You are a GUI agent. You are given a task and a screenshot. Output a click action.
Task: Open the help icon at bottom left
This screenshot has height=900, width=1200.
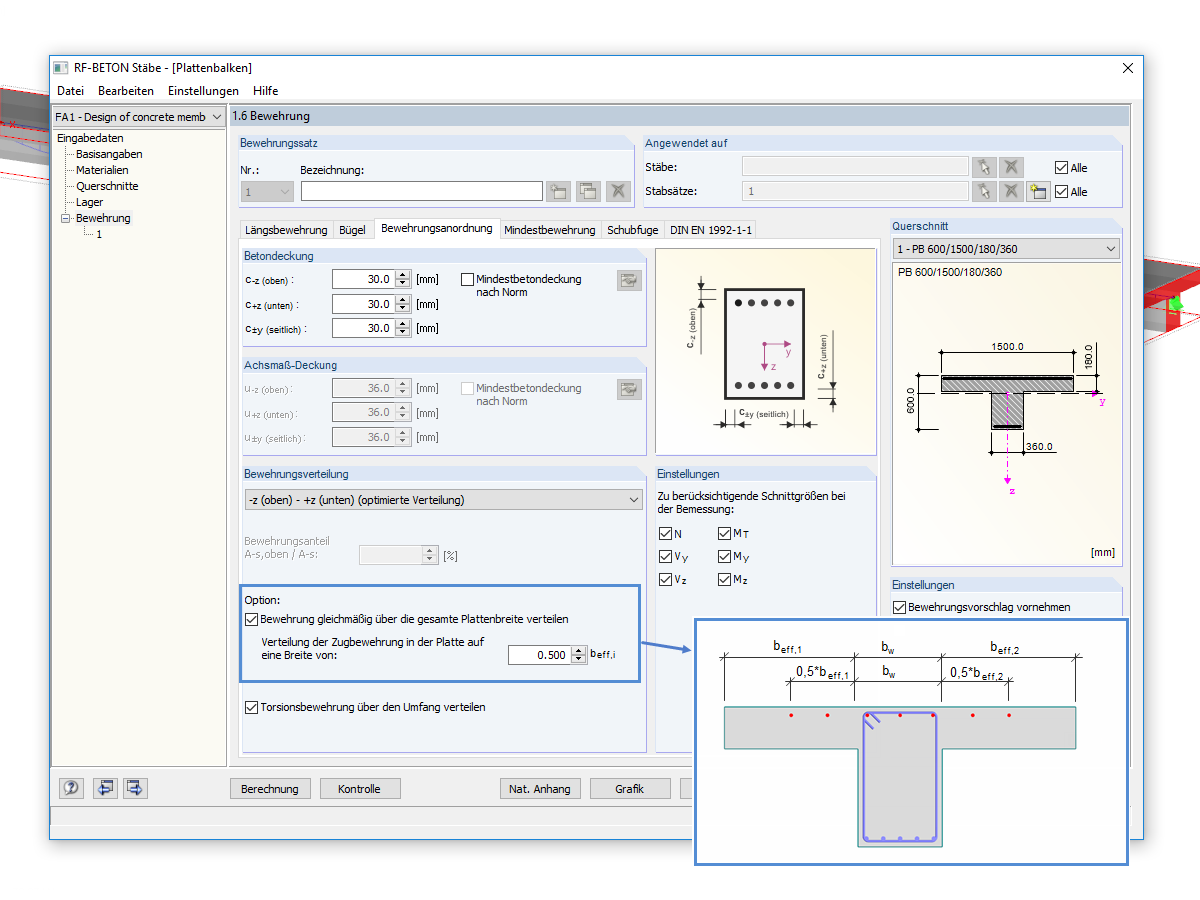pos(71,788)
